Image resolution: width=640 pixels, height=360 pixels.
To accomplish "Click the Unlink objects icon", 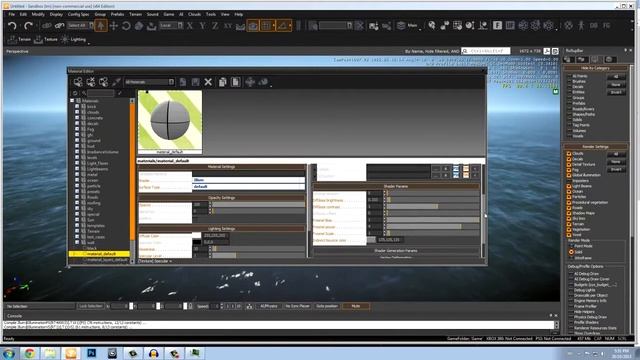I will click(x=60, y=26).
